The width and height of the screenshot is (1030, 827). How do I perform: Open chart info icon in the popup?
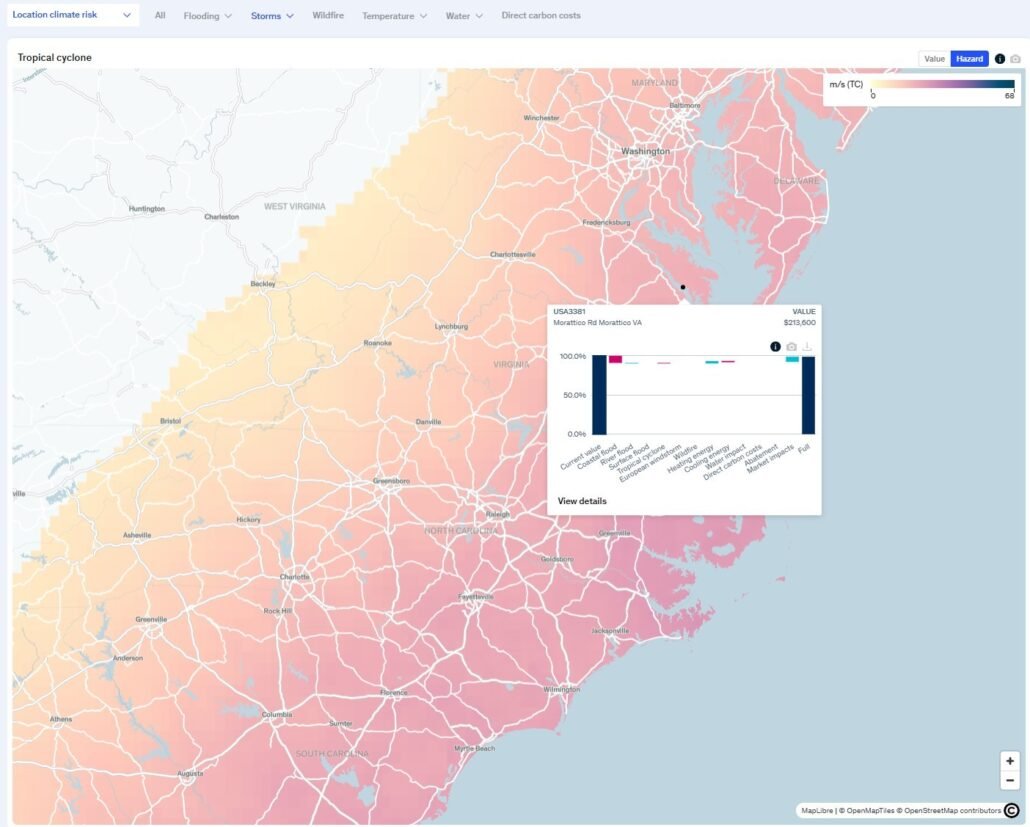775,347
